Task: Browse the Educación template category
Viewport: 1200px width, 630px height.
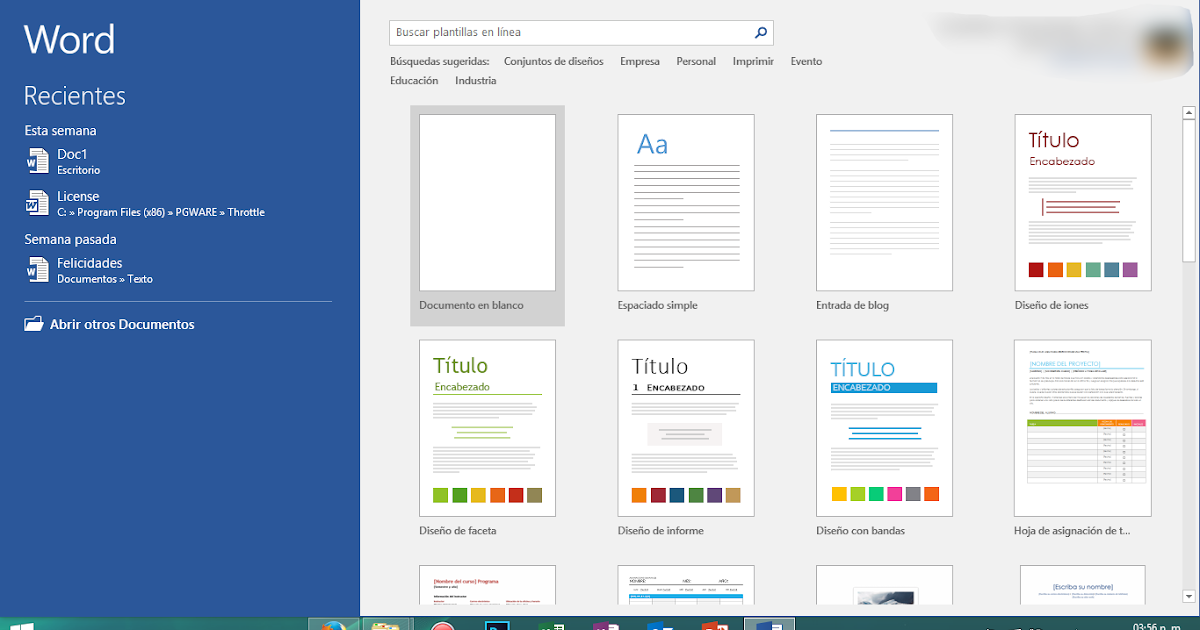Action: coord(414,80)
